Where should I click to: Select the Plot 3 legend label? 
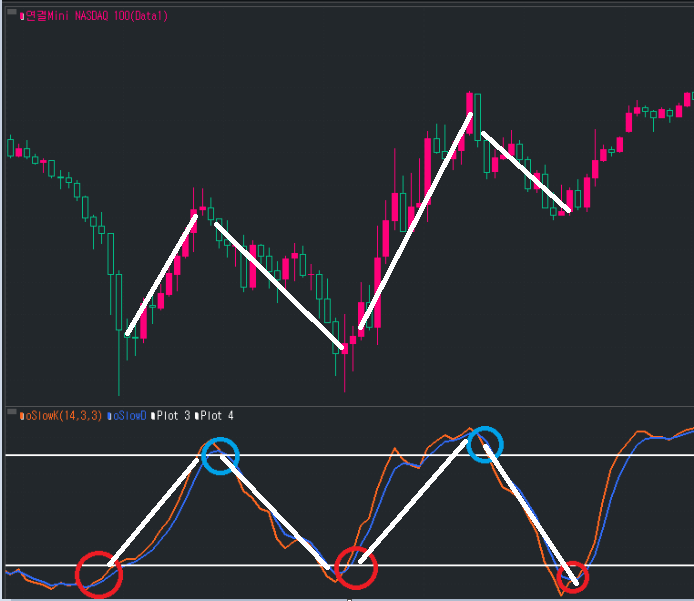pyautogui.click(x=174, y=416)
